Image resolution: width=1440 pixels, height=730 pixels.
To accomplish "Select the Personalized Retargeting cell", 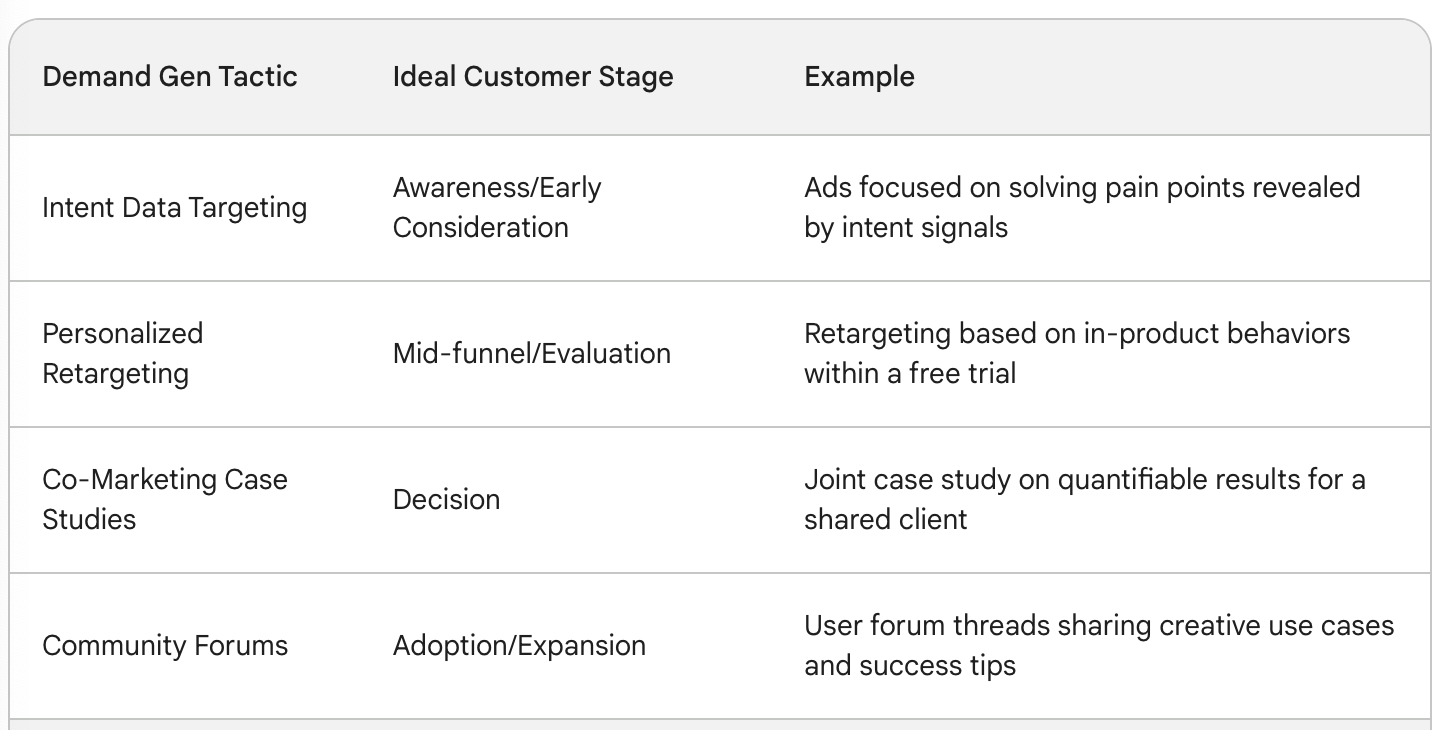I will (123, 353).
